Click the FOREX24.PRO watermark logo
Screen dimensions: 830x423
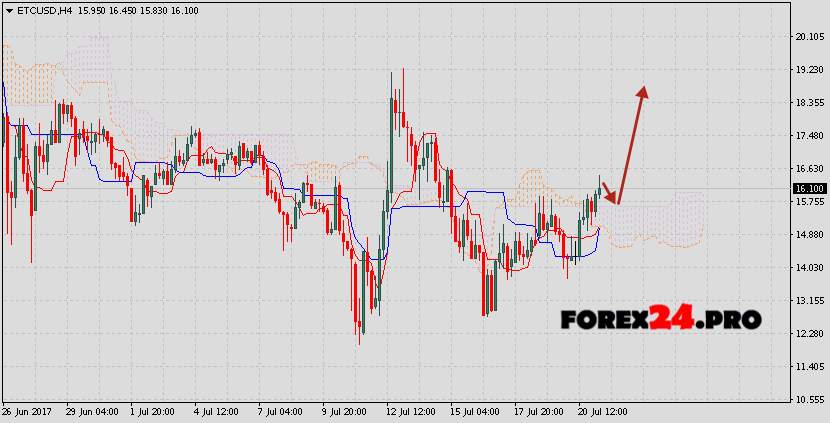(x=661, y=320)
